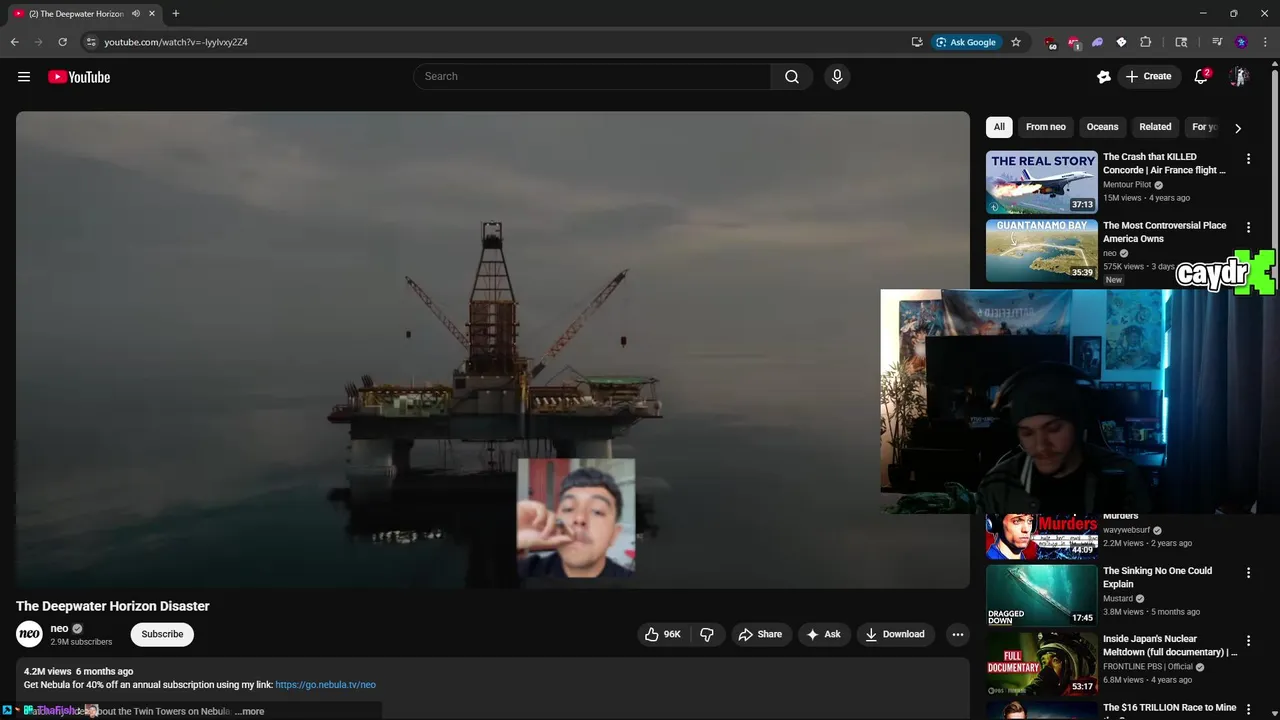Image resolution: width=1280 pixels, height=720 pixels.
Task: Open the media controls toolbar icon
Action: tap(1217, 42)
